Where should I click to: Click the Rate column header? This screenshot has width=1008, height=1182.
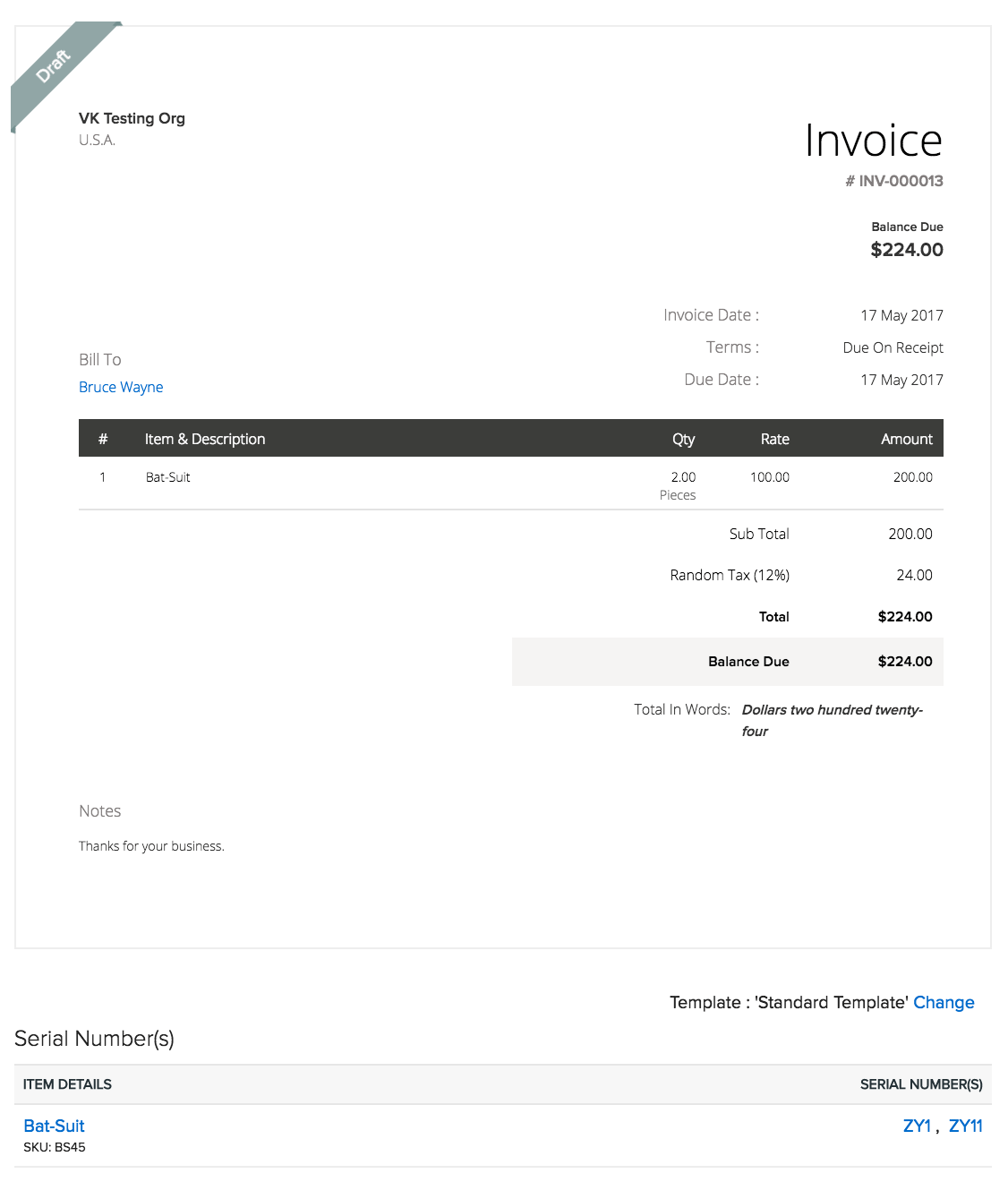tap(774, 439)
